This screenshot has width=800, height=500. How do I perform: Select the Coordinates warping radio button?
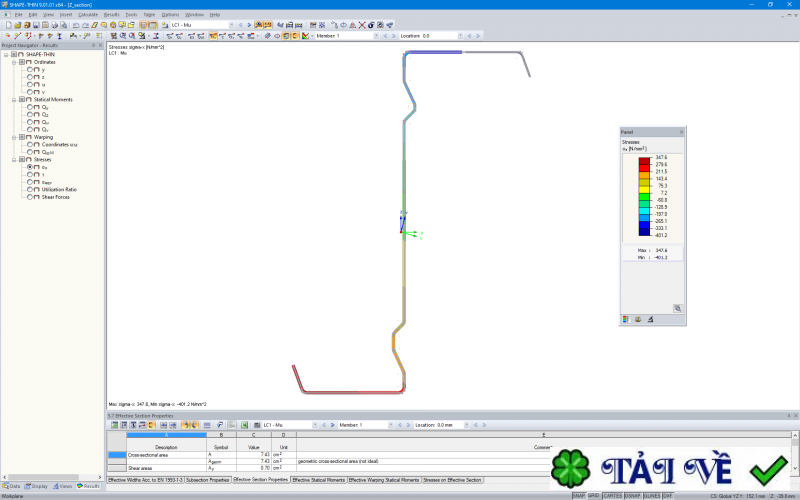(x=30, y=144)
